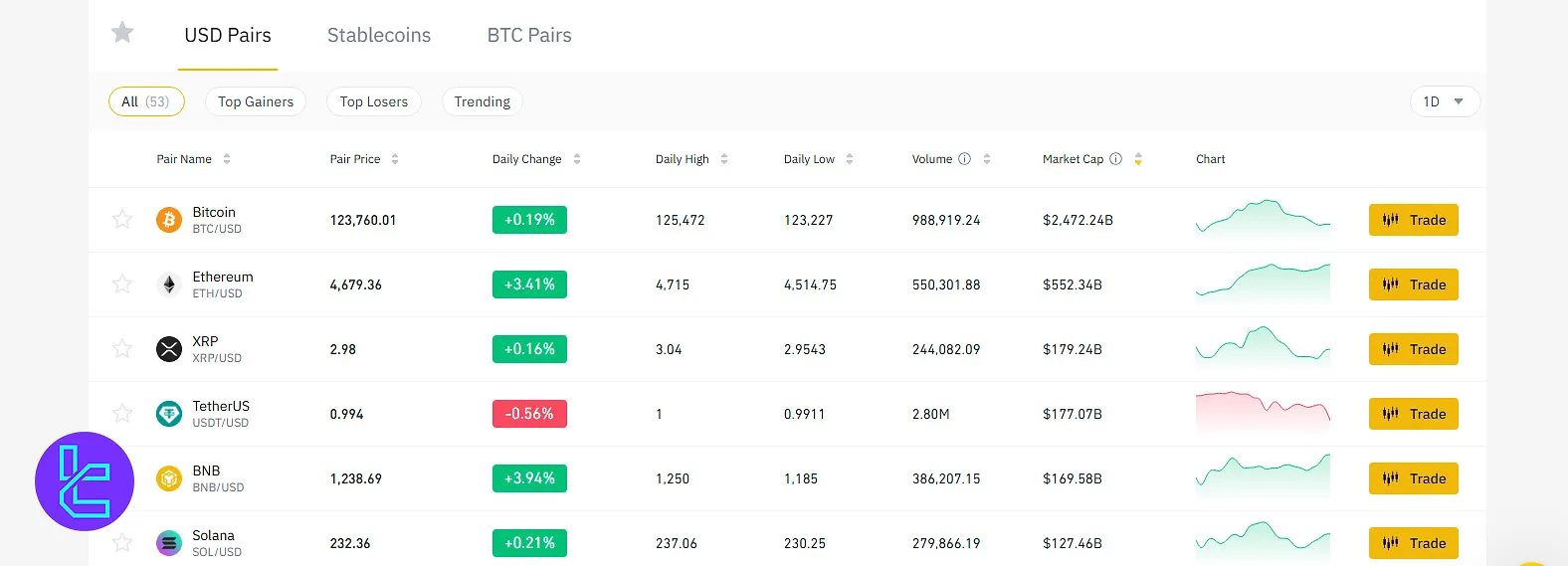Click the Bitcoin coin logo
Image resolution: width=1568 pixels, height=566 pixels.
click(169, 220)
